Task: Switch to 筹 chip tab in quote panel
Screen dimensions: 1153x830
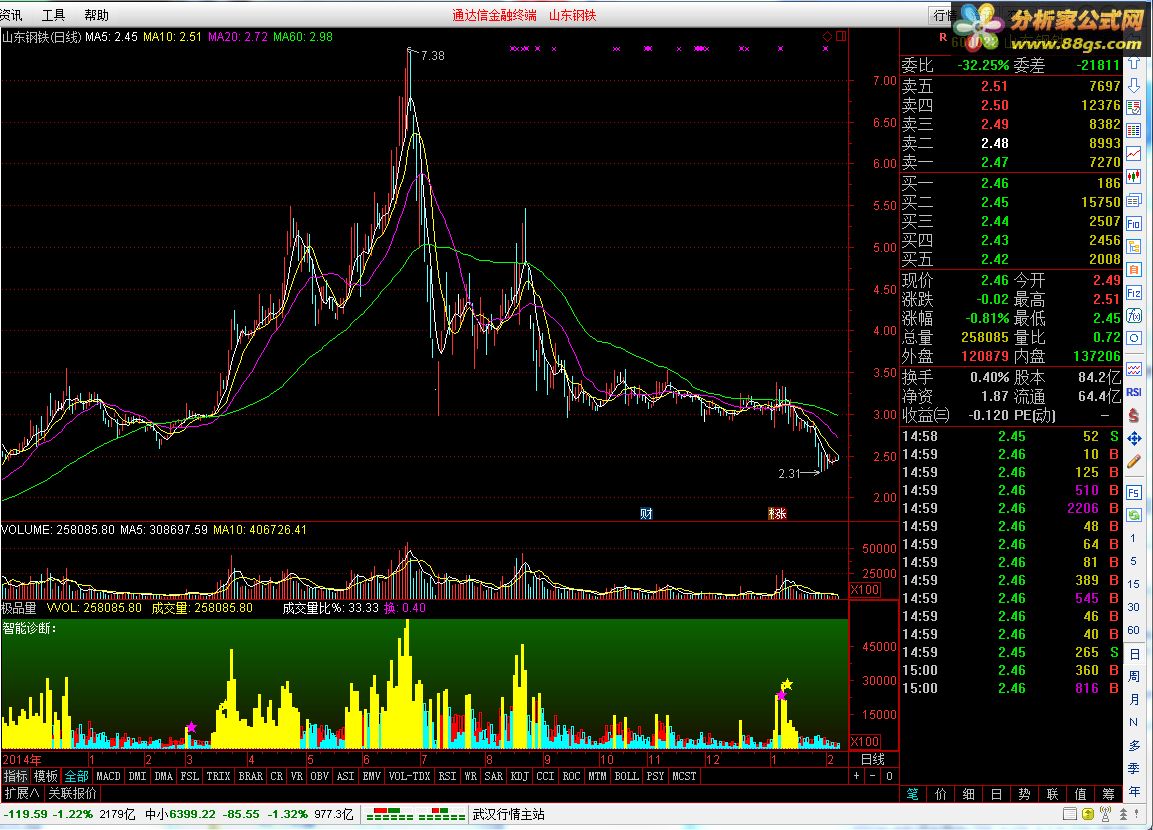Action: click(1108, 794)
